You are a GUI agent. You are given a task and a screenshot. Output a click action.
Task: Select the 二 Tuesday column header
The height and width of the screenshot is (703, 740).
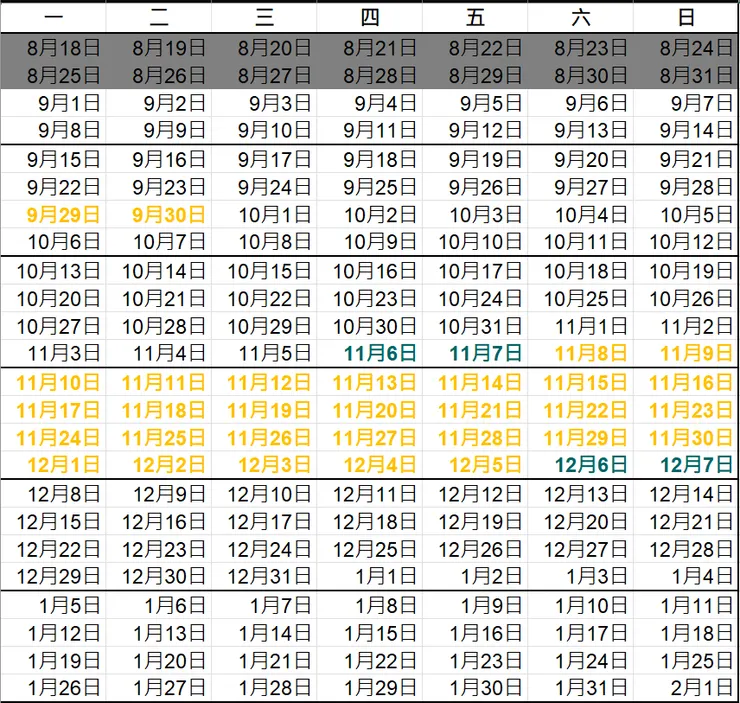[159, 18]
